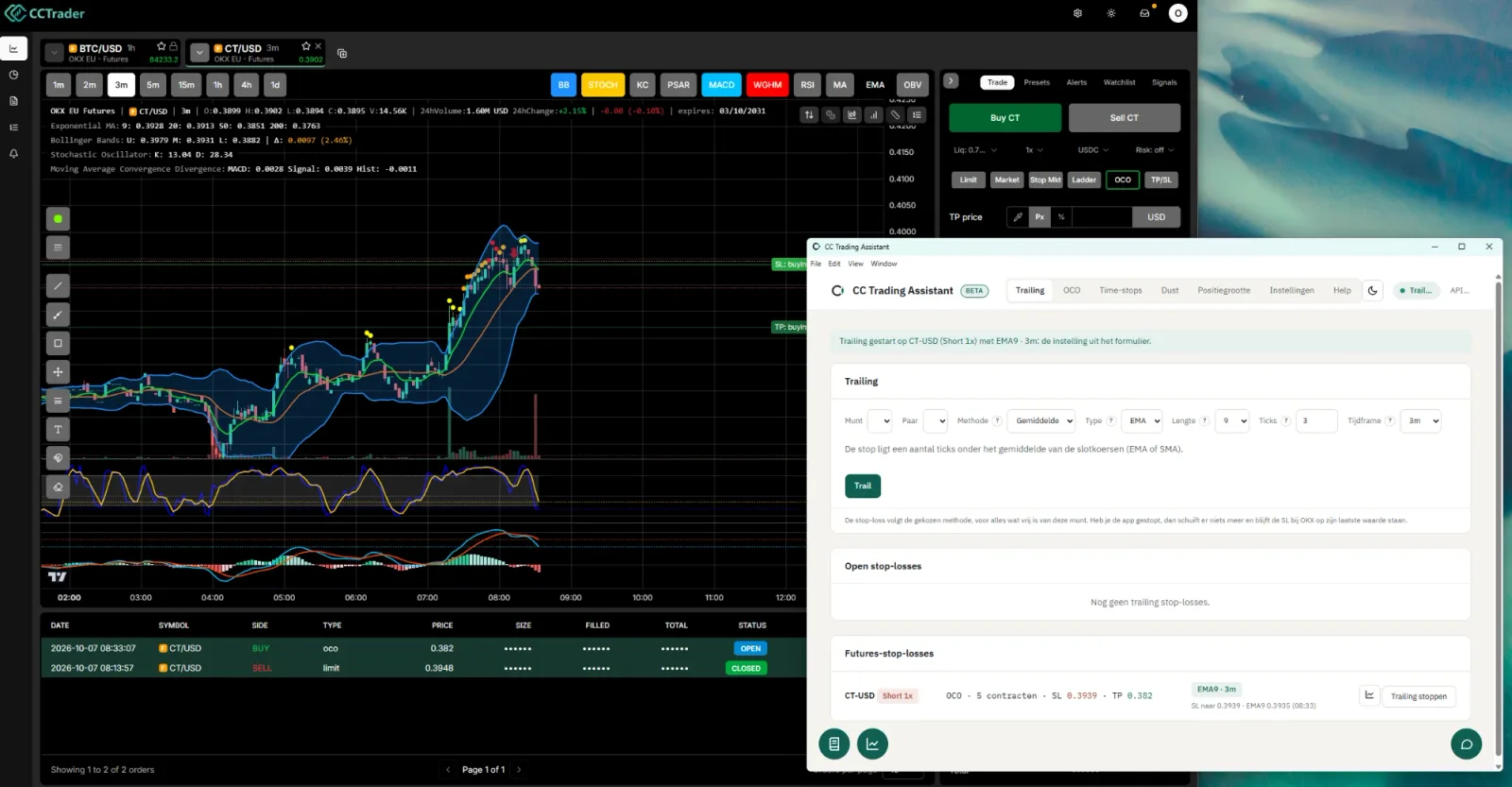Image resolution: width=1512 pixels, height=787 pixels.
Task: Open the inbox icon in CCTrader header
Action: click(1144, 13)
